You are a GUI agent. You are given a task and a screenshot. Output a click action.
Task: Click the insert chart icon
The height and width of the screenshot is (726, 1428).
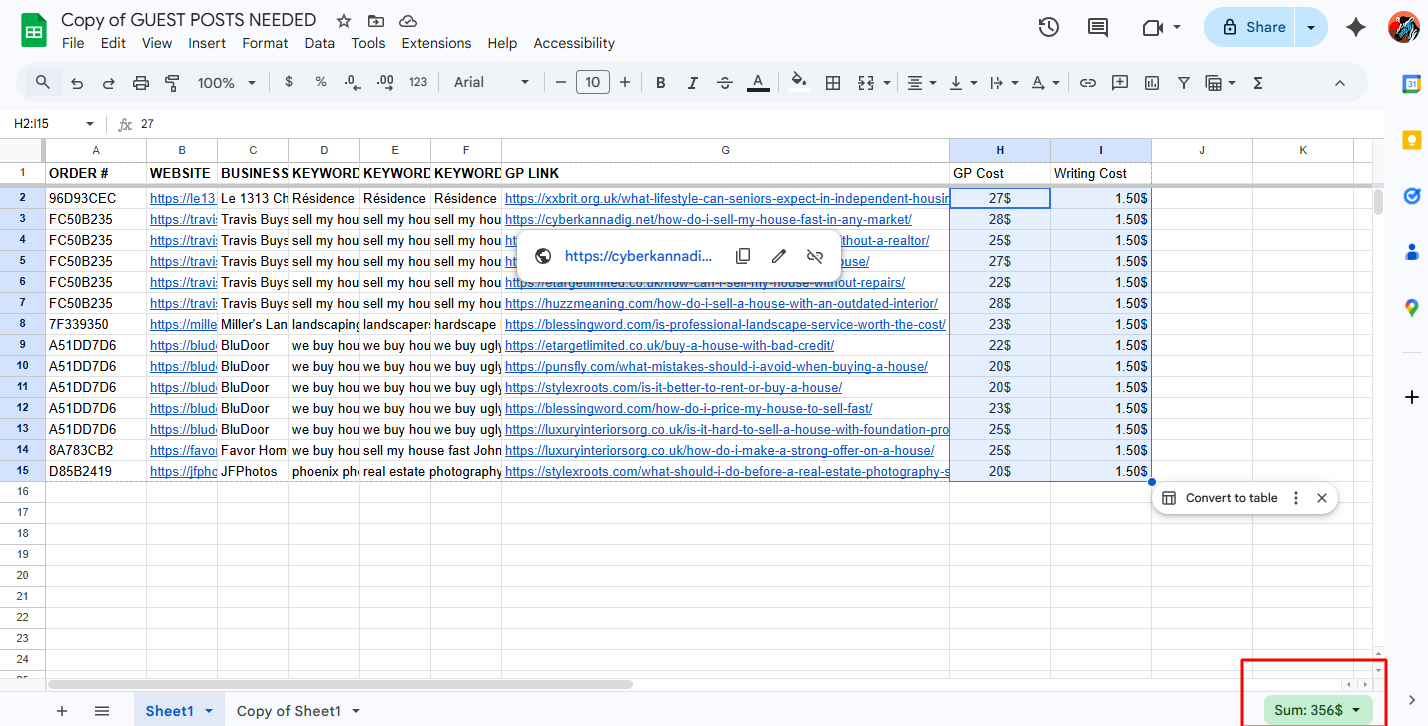[x=1152, y=83]
